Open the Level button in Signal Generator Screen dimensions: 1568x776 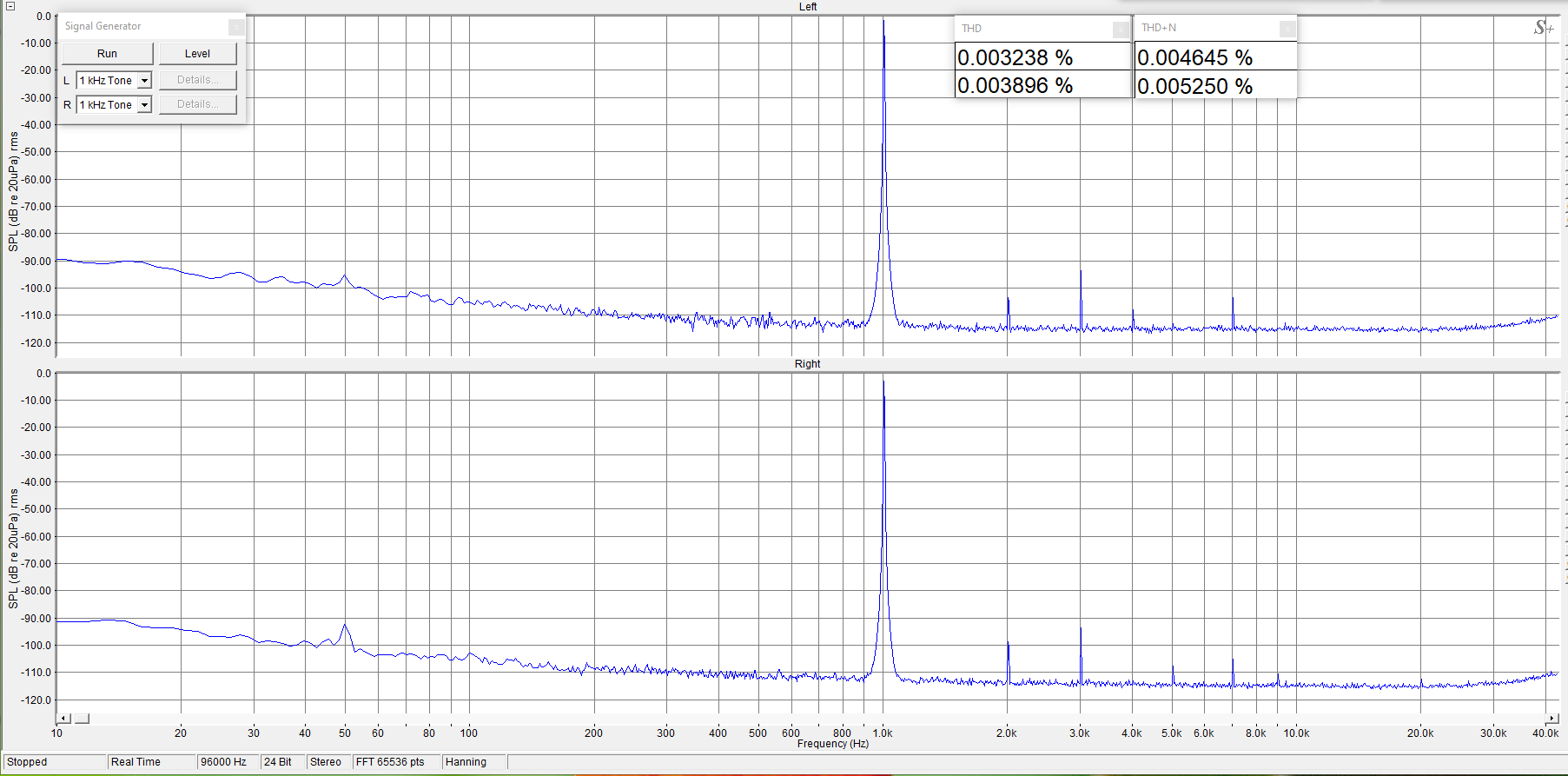click(197, 54)
